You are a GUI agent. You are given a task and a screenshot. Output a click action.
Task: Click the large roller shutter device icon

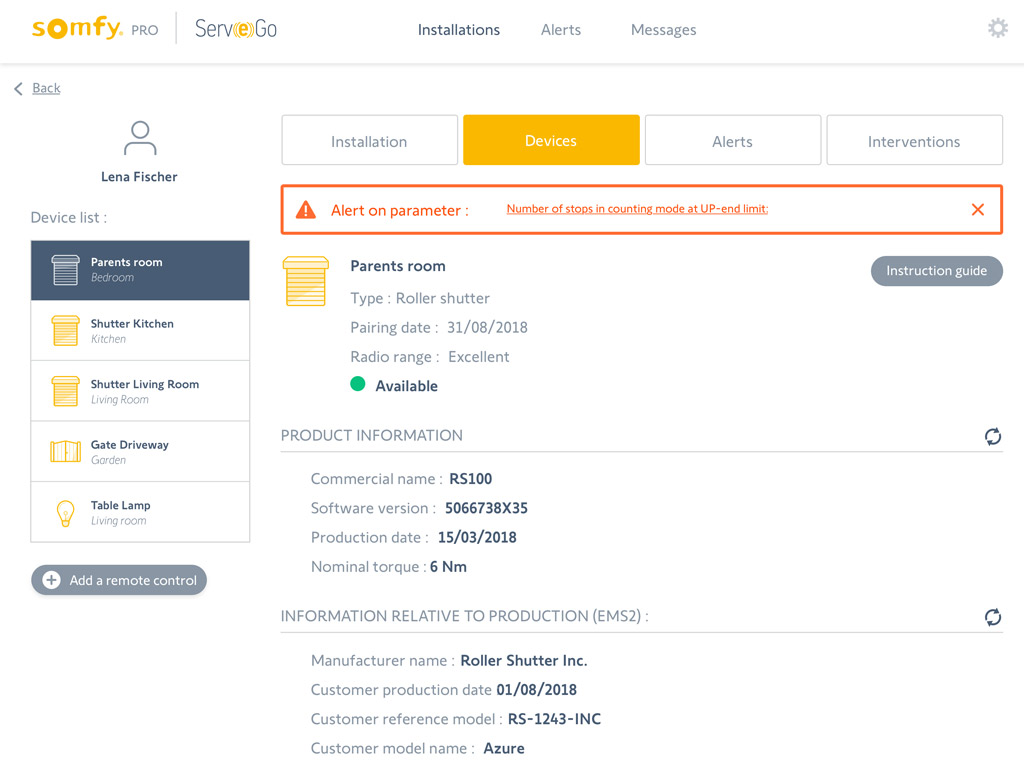(306, 281)
